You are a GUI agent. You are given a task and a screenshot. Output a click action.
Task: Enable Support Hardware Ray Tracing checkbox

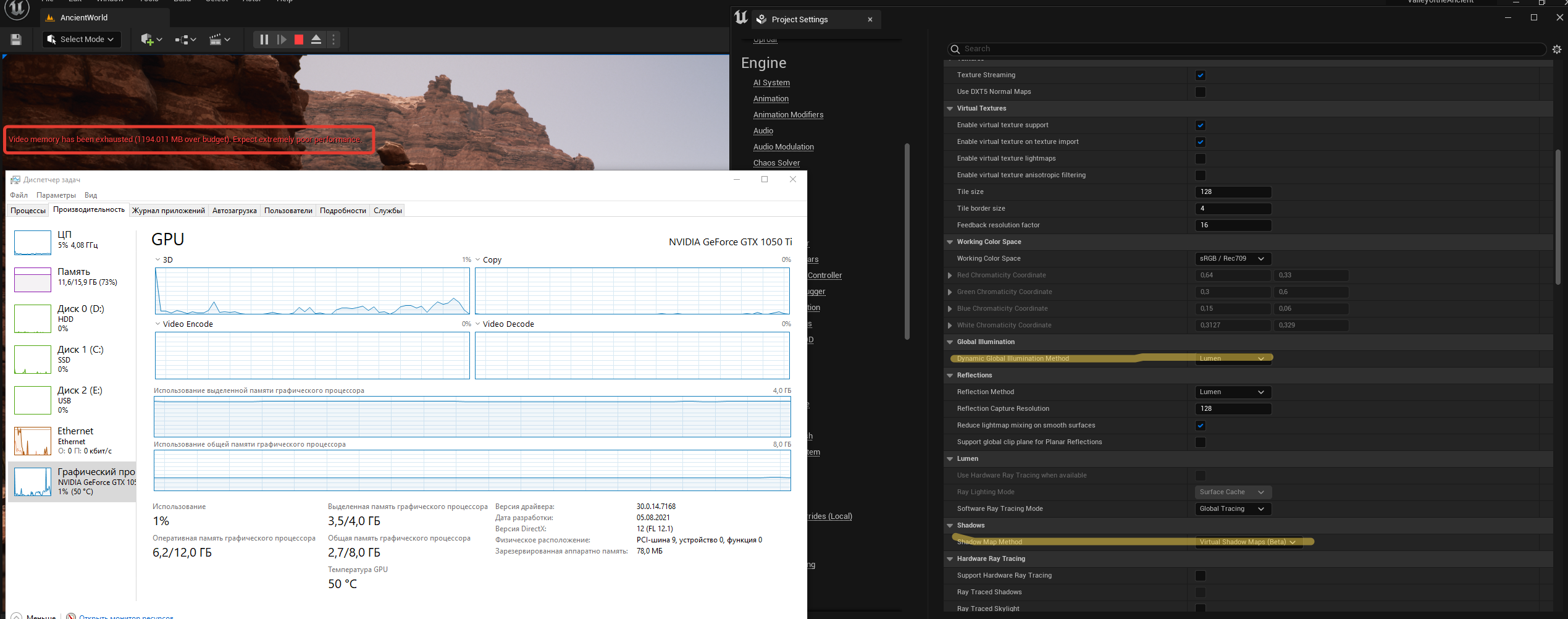point(1201,576)
